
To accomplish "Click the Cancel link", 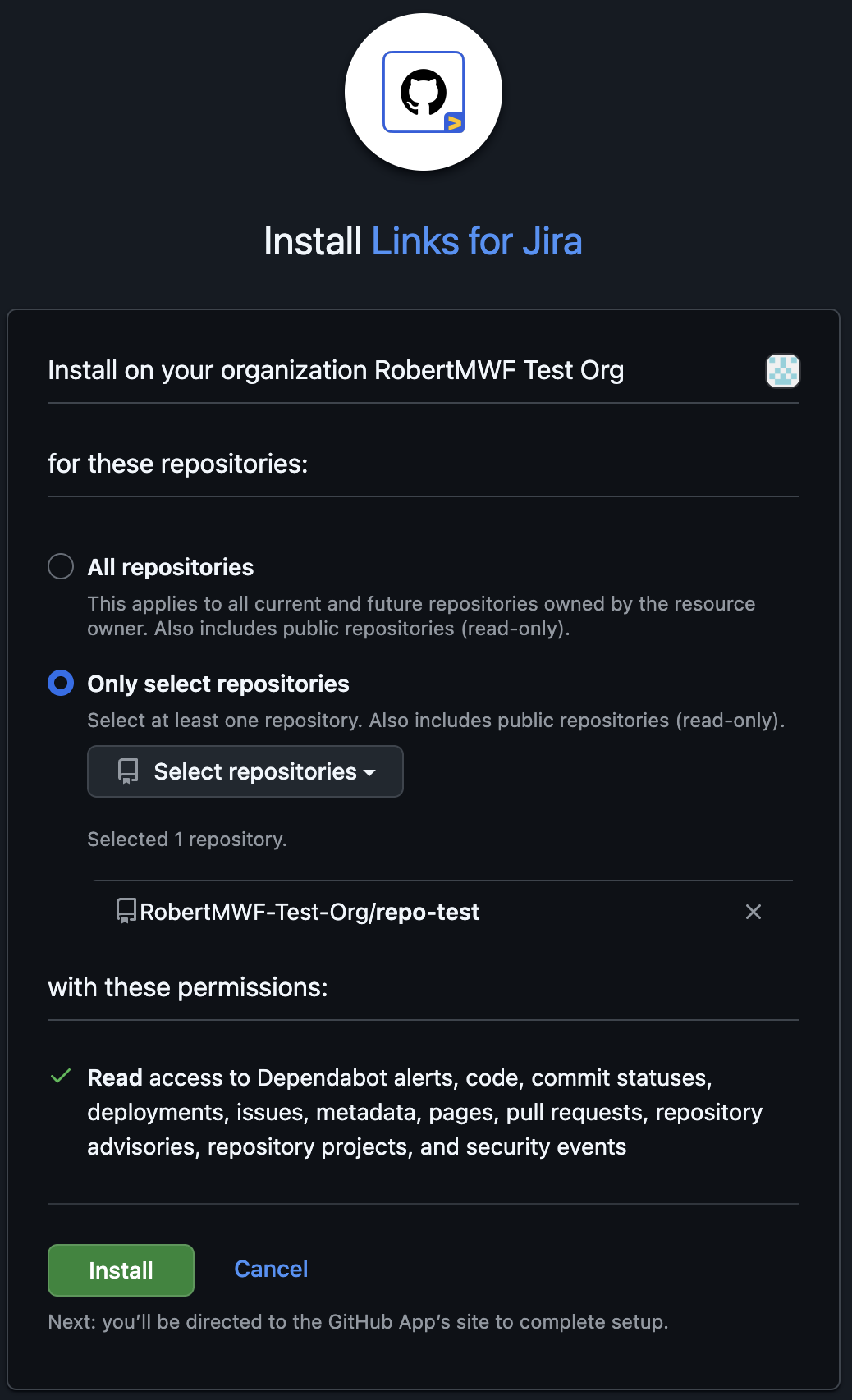I will tap(271, 1270).
